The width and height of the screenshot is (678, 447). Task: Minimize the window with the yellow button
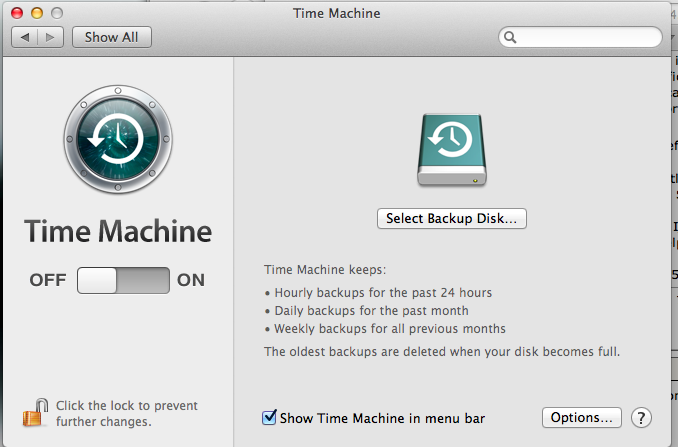click(x=37, y=13)
